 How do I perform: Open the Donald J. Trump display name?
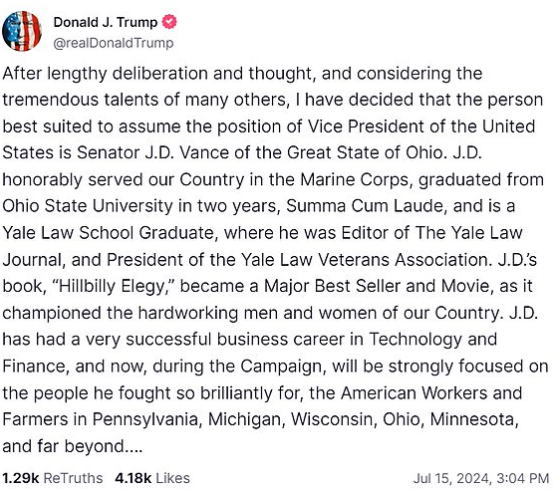(x=105, y=22)
